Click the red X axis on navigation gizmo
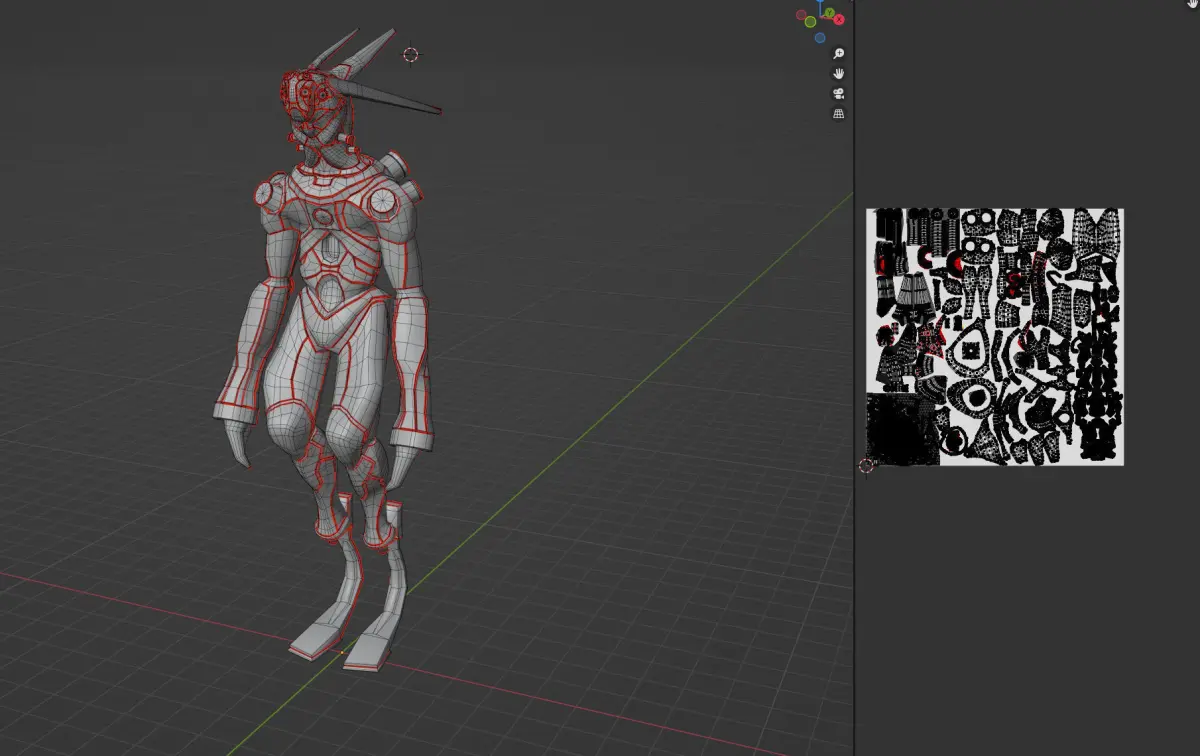Screen dimensions: 1200x756 coord(839,19)
